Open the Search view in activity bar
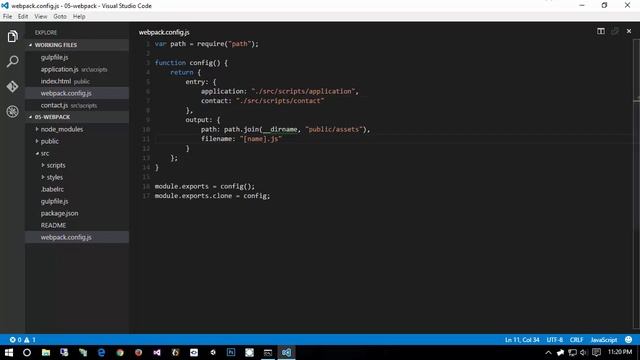 click(12, 62)
